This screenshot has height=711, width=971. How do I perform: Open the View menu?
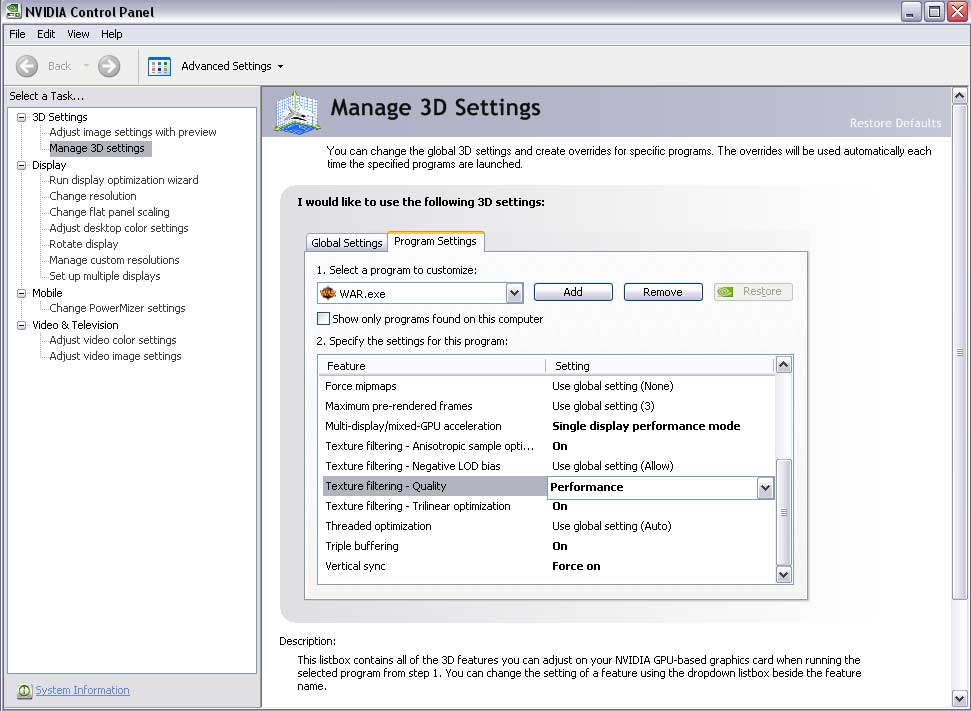[x=78, y=34]
